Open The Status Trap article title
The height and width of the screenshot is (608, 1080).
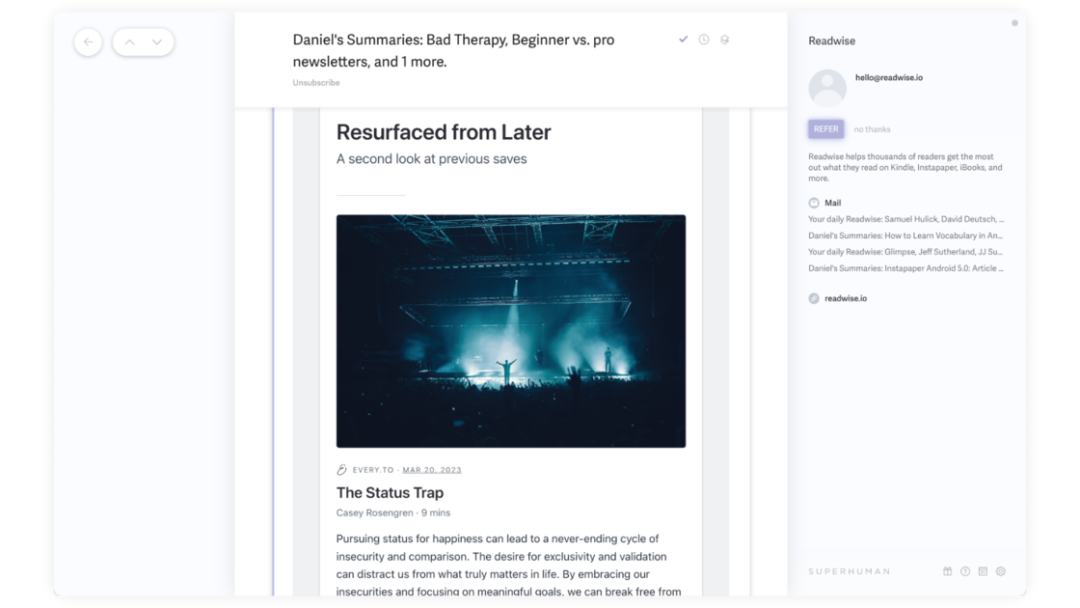pyautogui.click(x=390, y=492)
